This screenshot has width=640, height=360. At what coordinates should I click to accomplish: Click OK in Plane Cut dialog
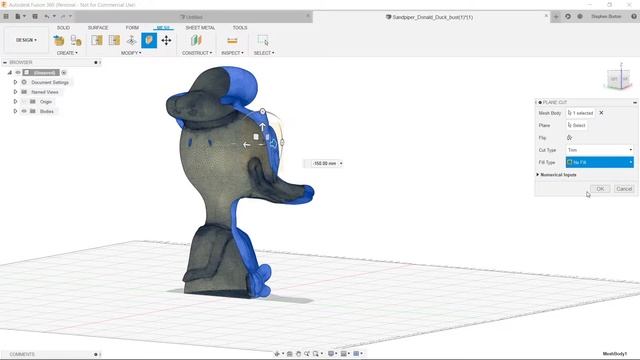(x=600, y=189)
